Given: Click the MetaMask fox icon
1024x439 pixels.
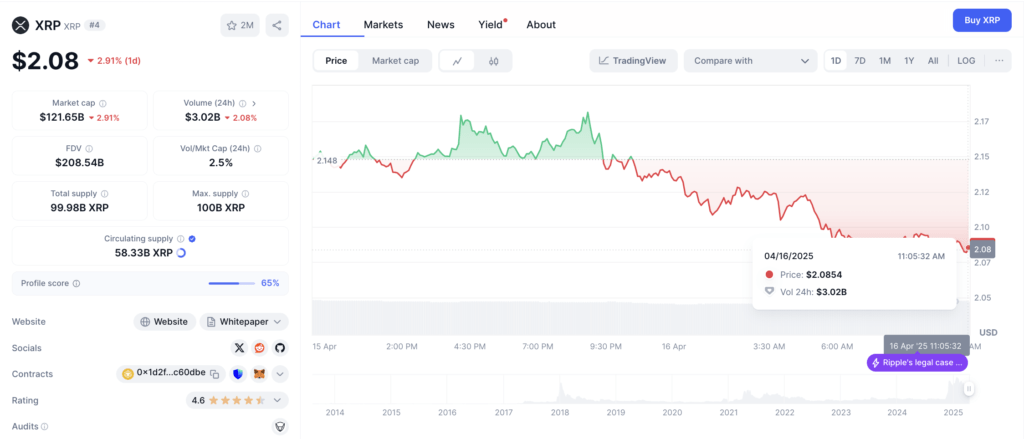Looking at the screenshot, I should click(259, 374).
